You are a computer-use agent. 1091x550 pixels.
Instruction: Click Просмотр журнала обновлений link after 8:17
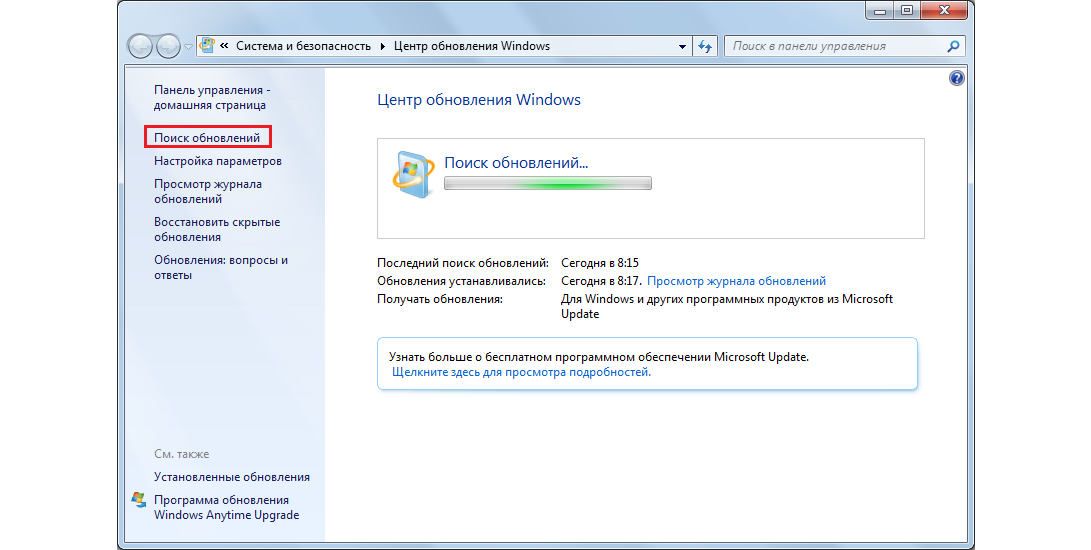[x=736, y=281]
